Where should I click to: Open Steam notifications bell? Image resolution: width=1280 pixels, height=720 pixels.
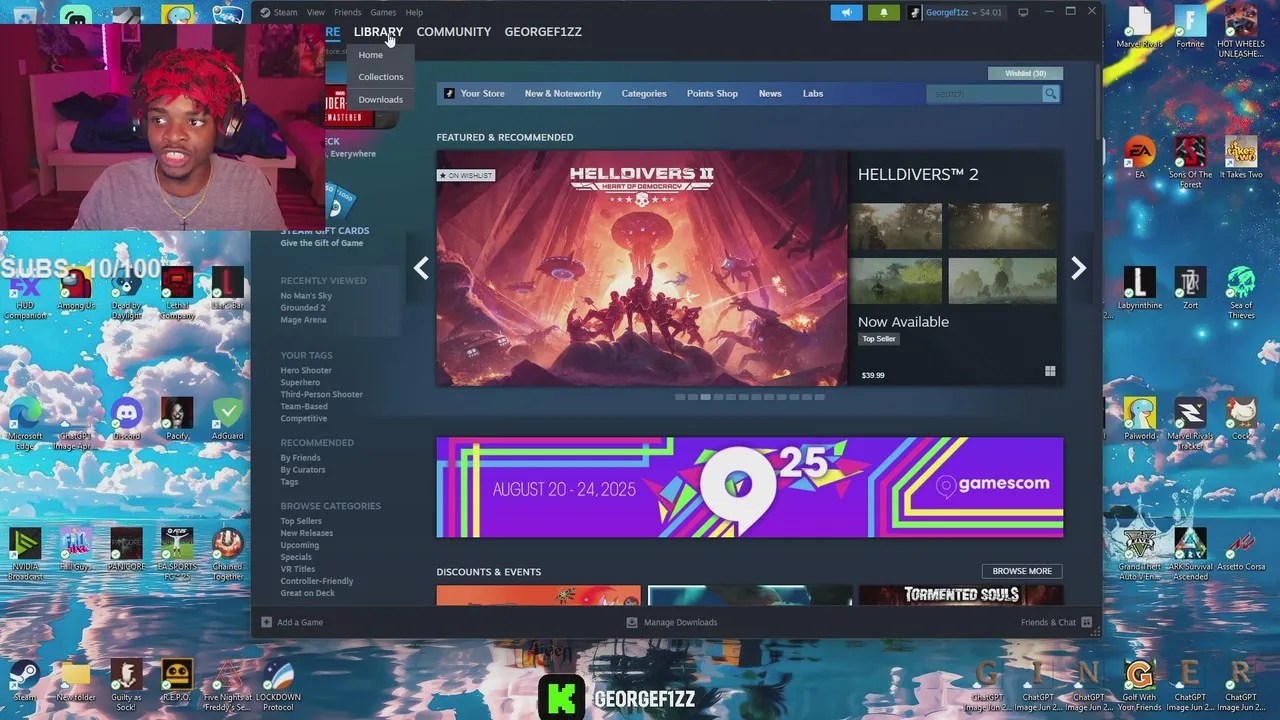[883, 12]
